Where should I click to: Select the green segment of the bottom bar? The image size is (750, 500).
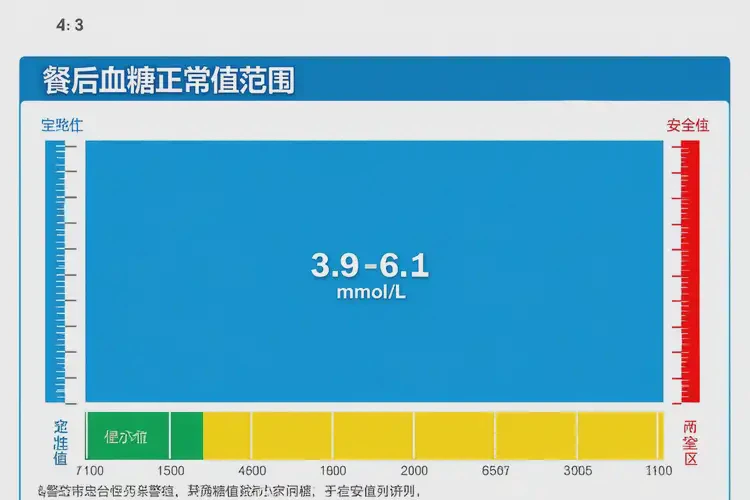click(x=144, y=436)
